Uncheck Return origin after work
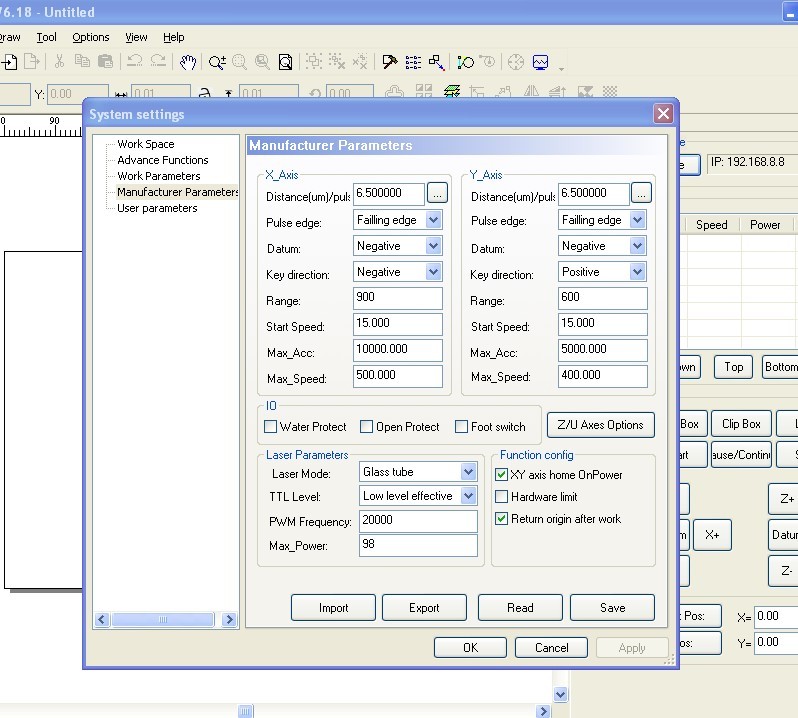The width and height of the screenshot is (798, 718). 502,519
